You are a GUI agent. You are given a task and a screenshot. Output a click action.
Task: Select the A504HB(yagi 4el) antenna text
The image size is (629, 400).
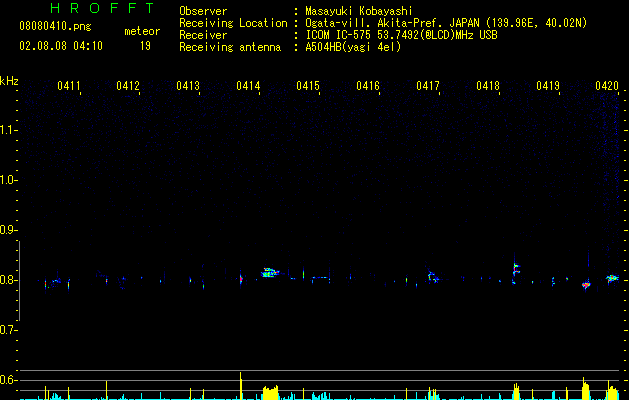tap(353, 47)
